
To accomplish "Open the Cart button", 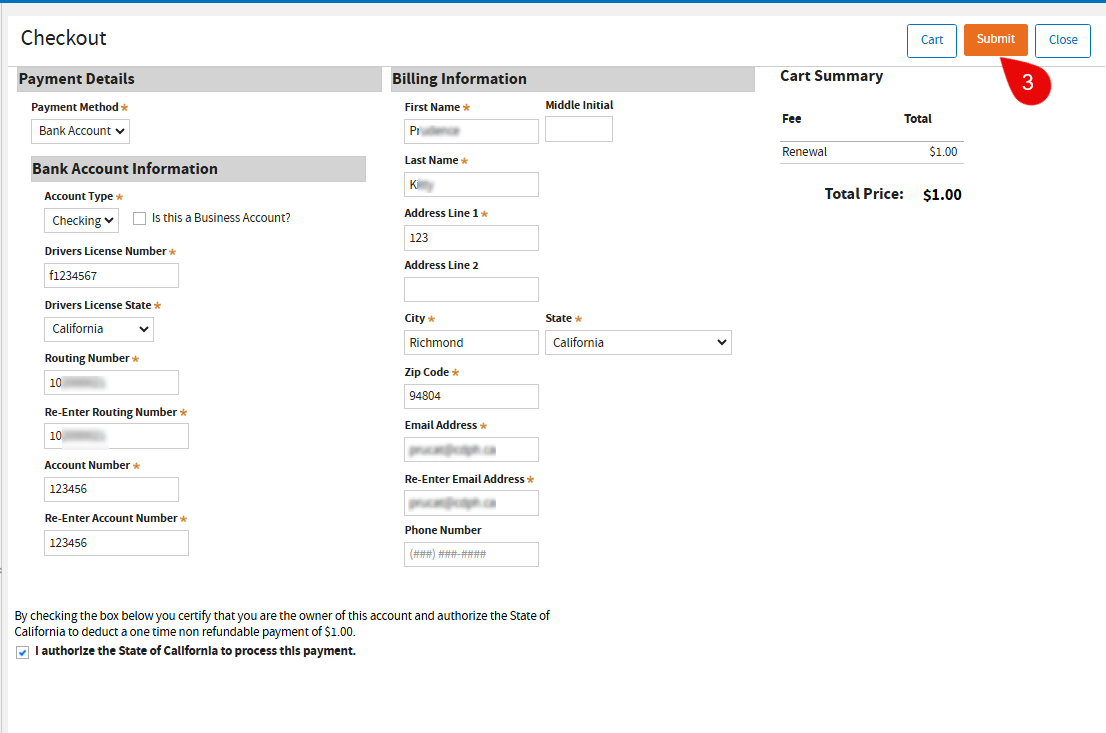I will (x=931, y=40).
